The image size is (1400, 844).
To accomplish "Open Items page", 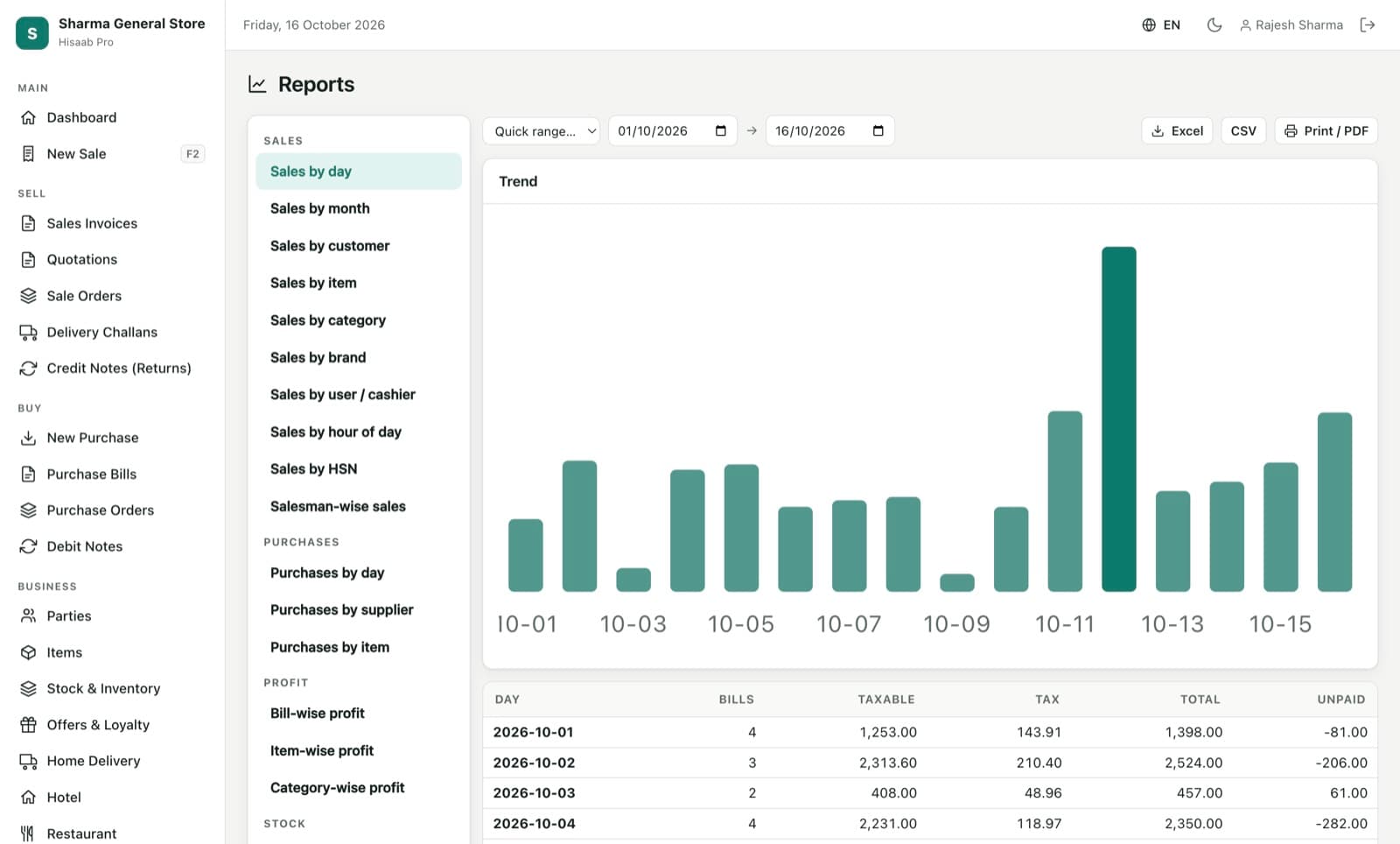I will click(112, 652).
